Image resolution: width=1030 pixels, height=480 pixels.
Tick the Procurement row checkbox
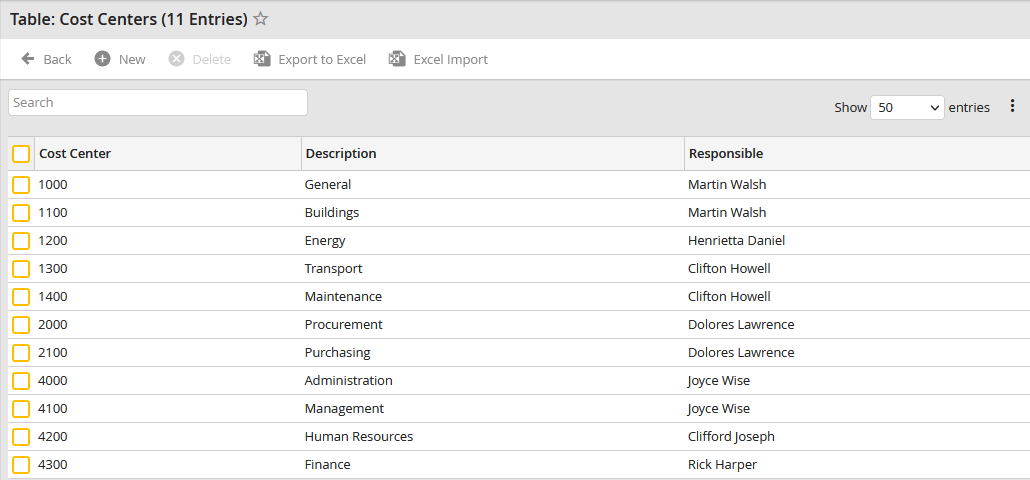click(x=21, y=324)
